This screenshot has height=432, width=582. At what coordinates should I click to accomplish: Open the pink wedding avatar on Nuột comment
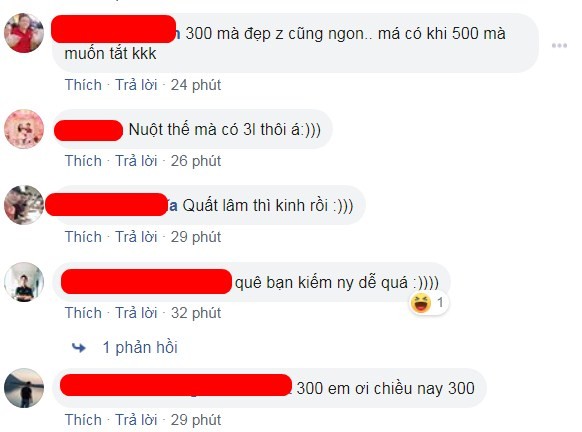click(x=24, y=129)
